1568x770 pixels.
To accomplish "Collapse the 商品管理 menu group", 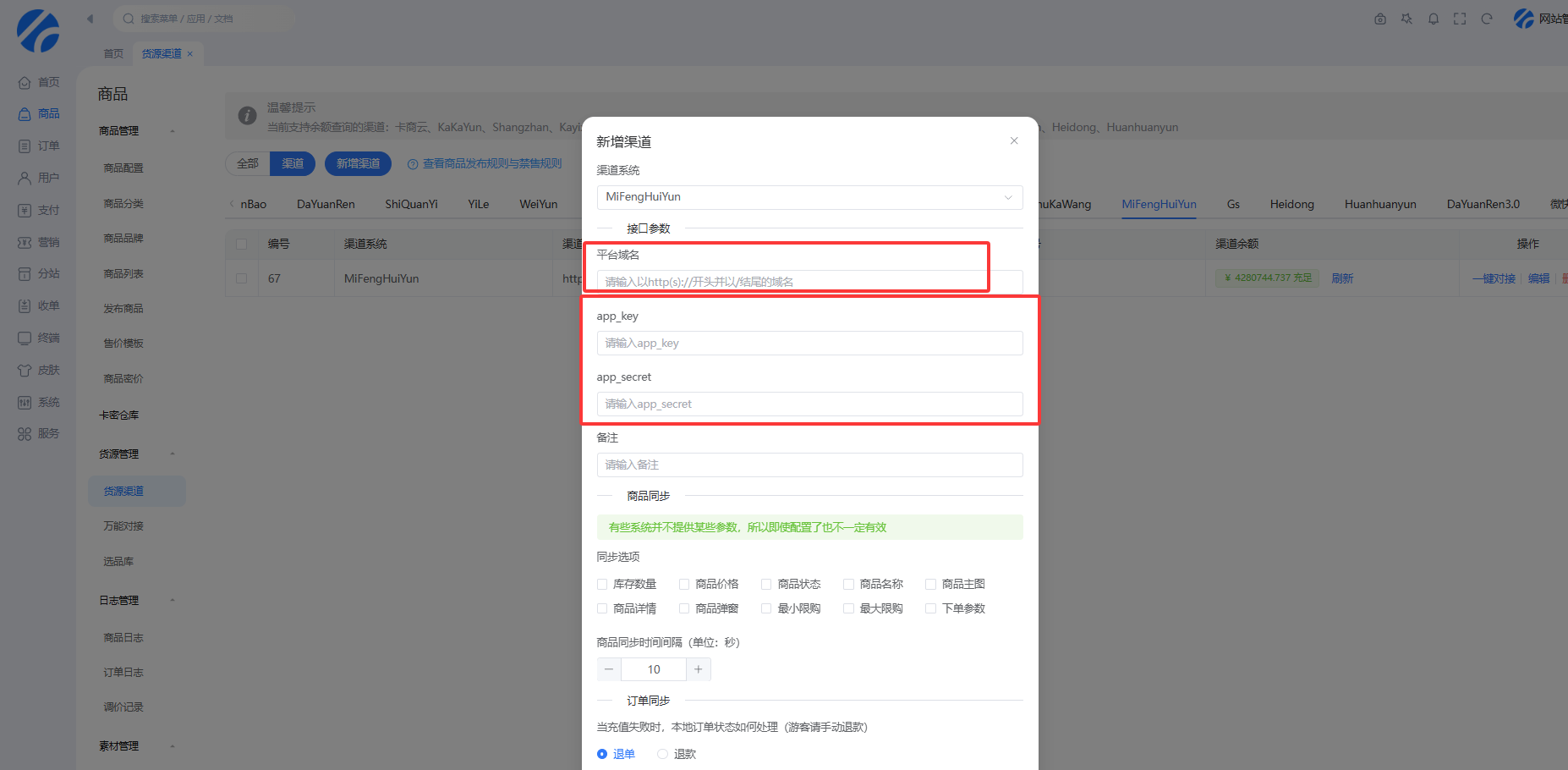I will [x=173, y=131].
